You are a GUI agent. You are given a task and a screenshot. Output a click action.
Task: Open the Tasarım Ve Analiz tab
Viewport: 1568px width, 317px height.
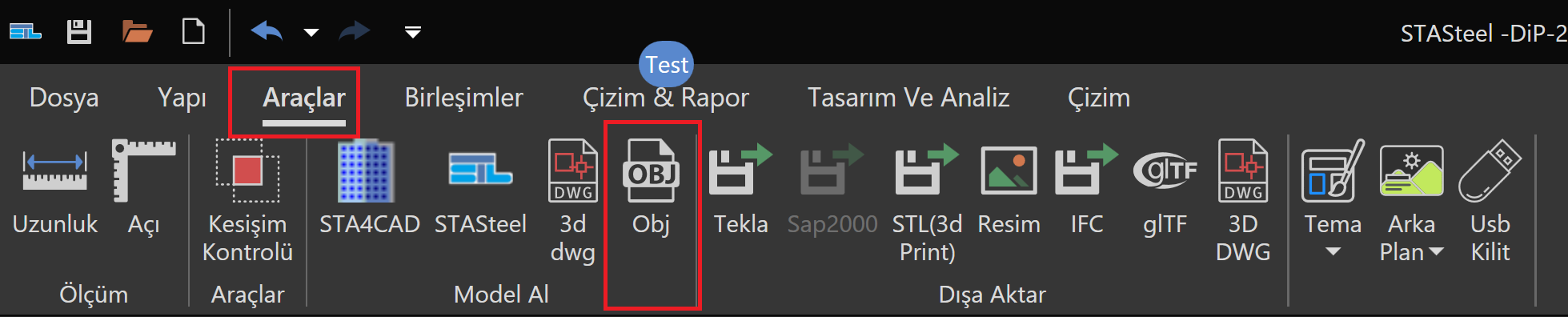(x=908, y=98)
